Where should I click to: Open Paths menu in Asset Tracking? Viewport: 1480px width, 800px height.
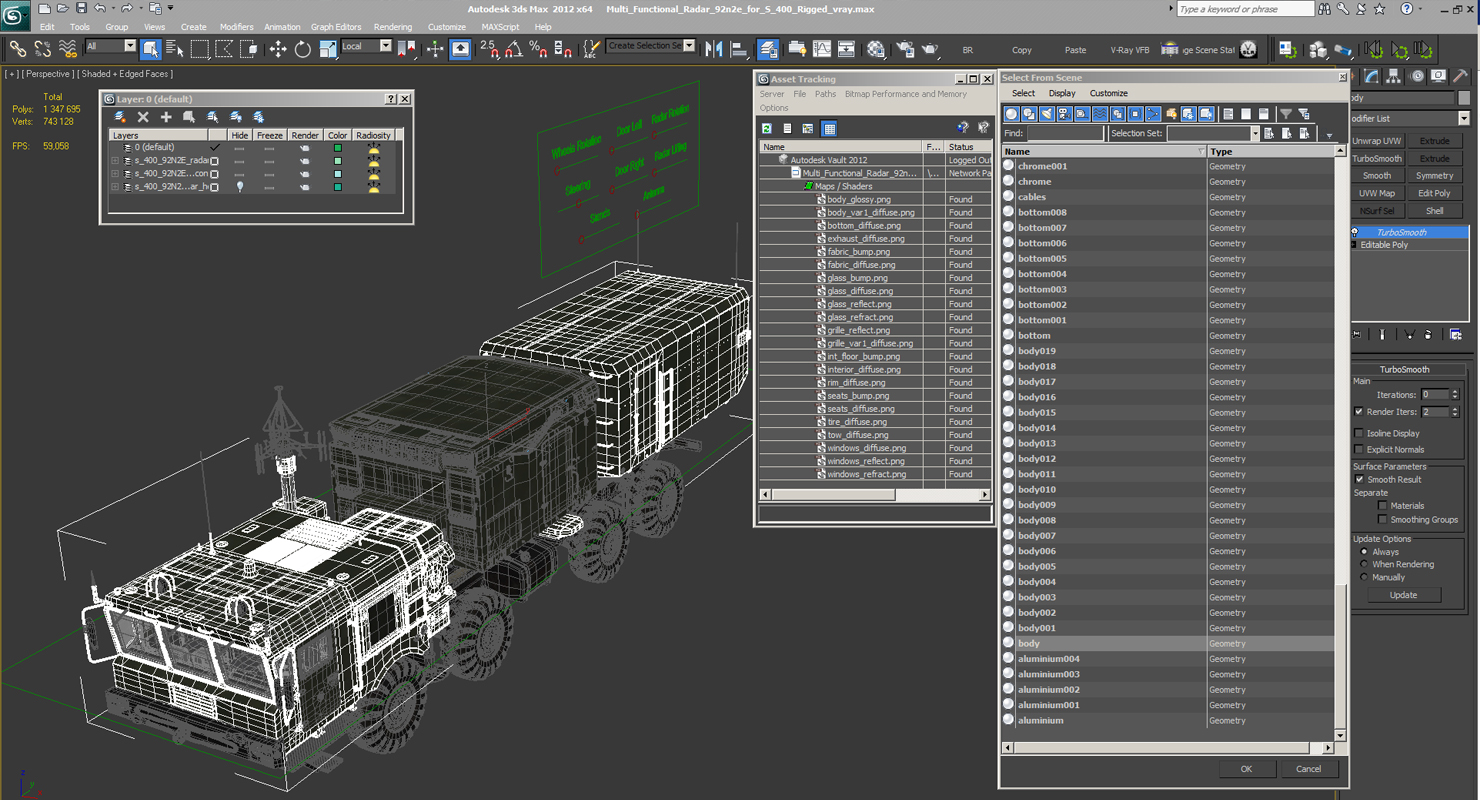(825, 94)
